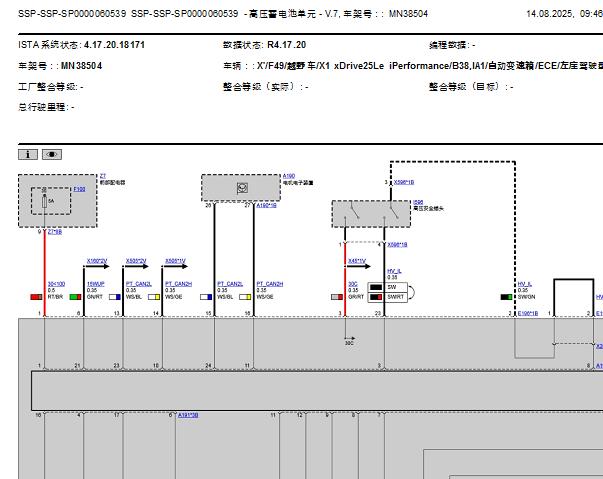Open the HV_IL link above SW/GN
The height and width of the screenshot is (479, 603).
525,284
